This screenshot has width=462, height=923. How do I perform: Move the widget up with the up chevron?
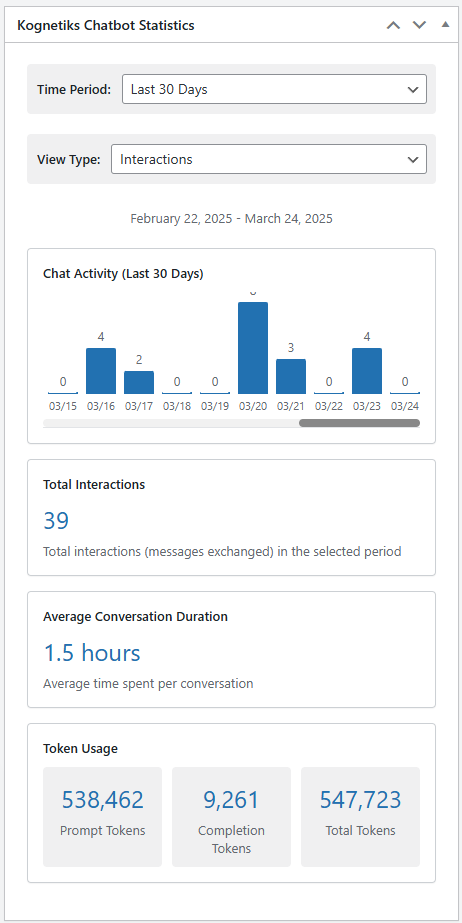pyautogui.click(x=393, y=25)
